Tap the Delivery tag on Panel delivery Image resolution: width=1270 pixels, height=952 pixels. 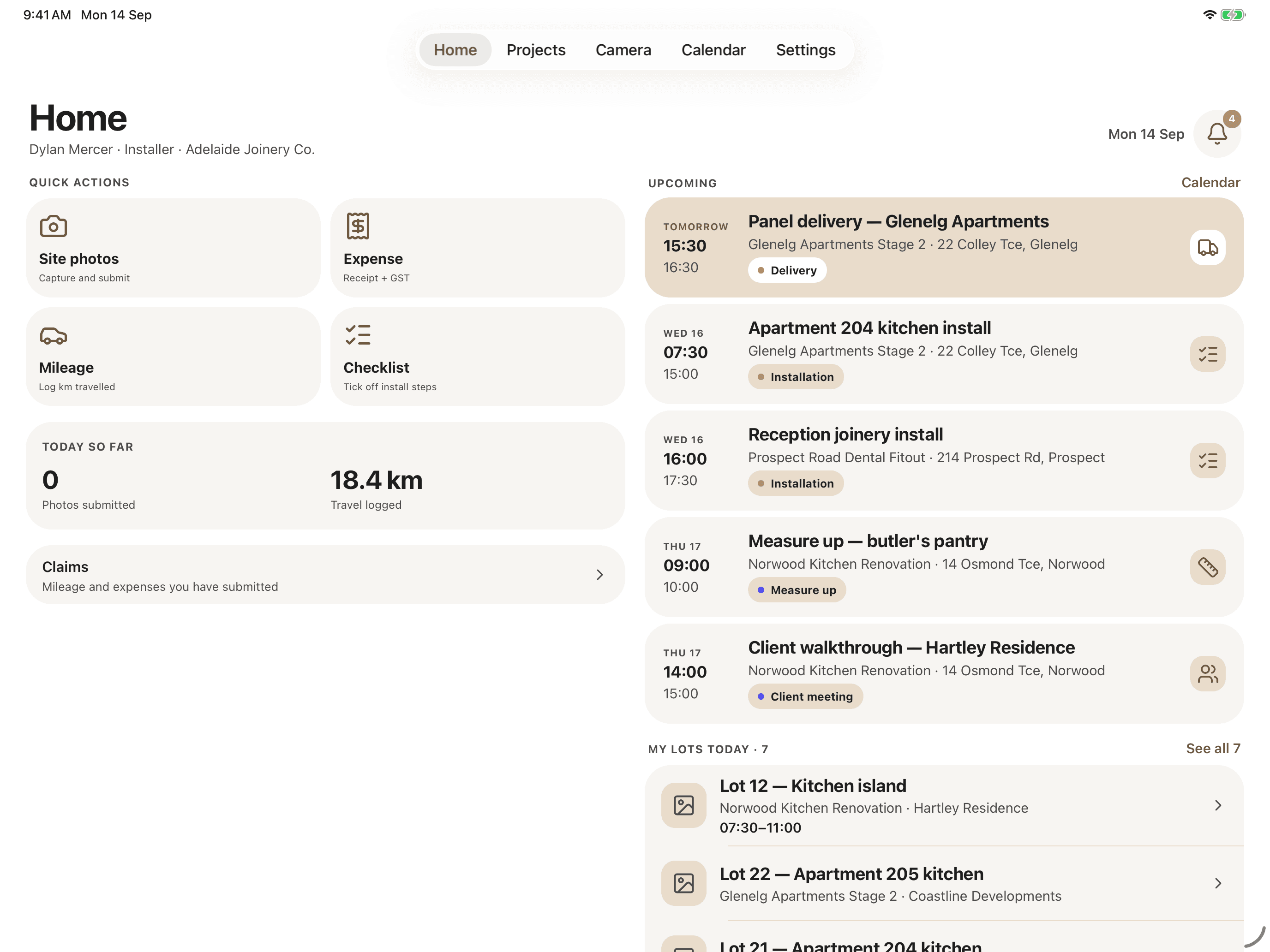coord(786,270)
